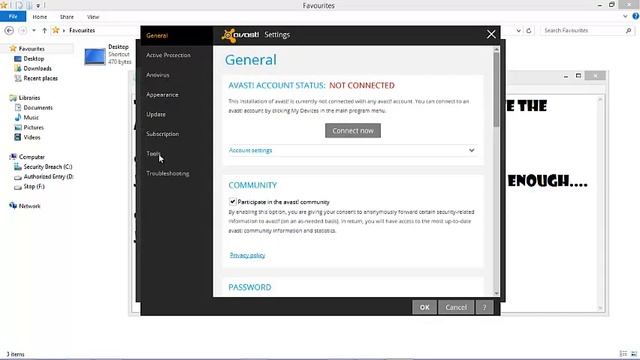Select the Antivirus settings section
Image resolution: width=640 pixels, height=360 pixels.
pyautogui.click(x=158, y=75)
